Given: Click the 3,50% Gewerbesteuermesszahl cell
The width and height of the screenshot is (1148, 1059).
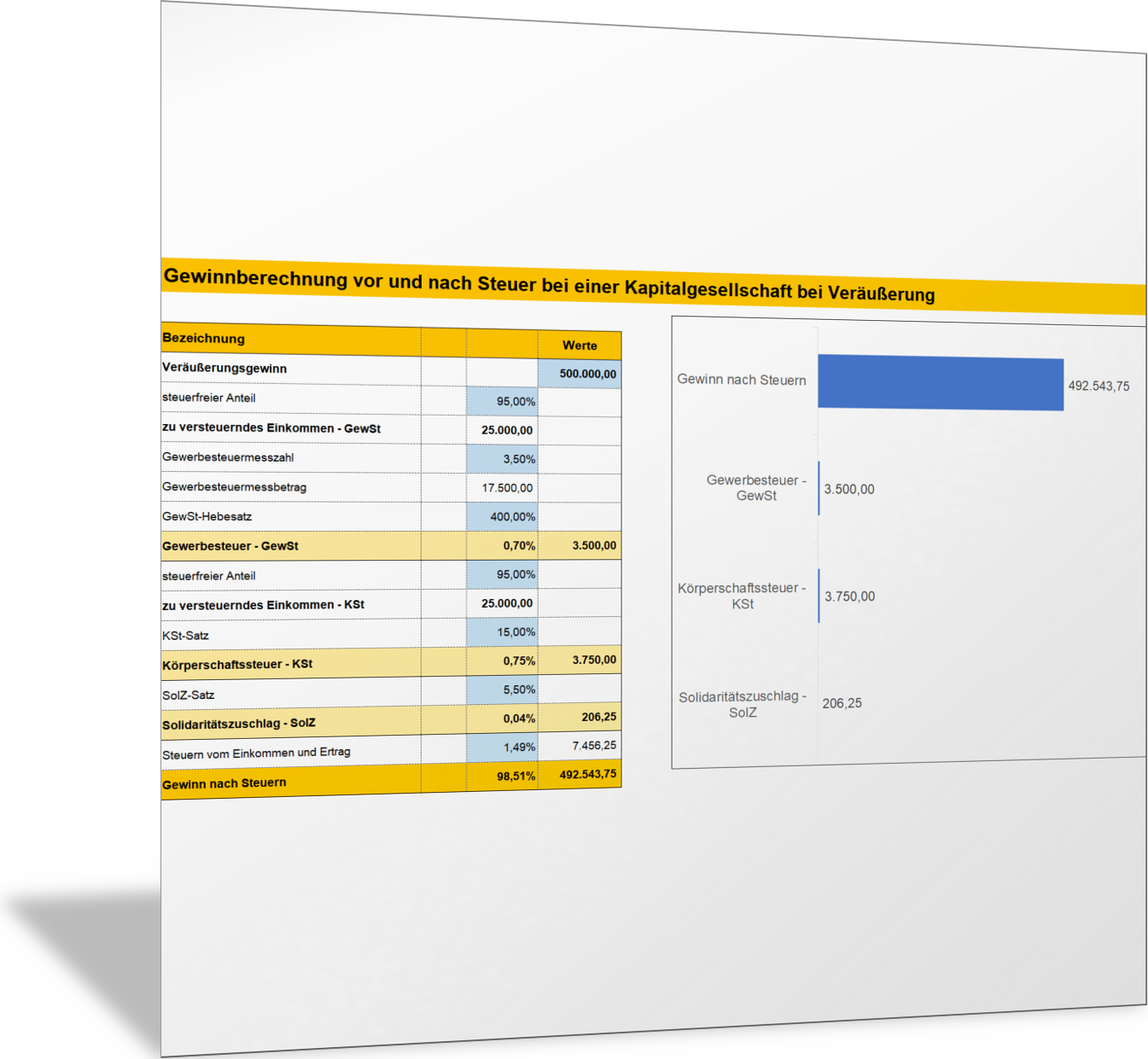Looking at the screenshot, I should 502,459.
